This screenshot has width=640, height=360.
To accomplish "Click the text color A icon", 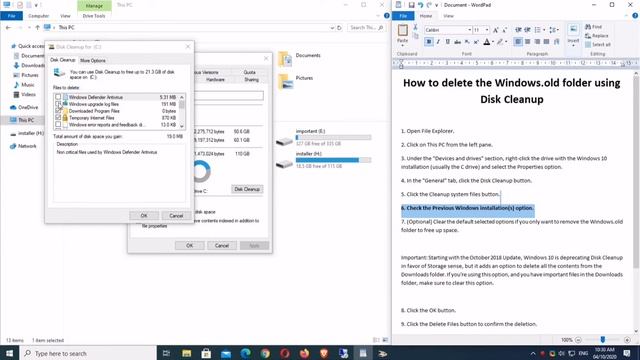I will click(487, 42).
